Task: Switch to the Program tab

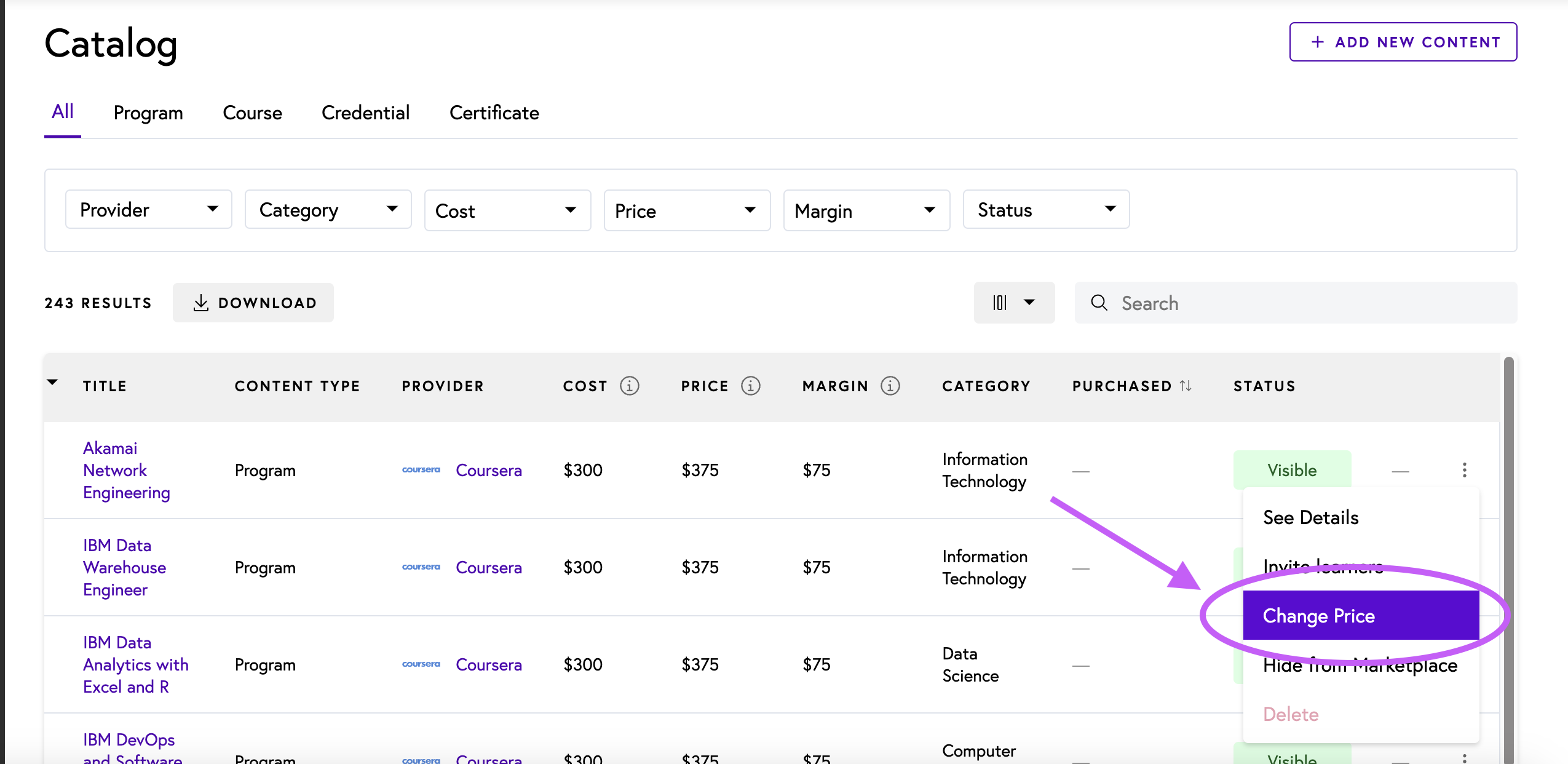Action: pos(148,113)
